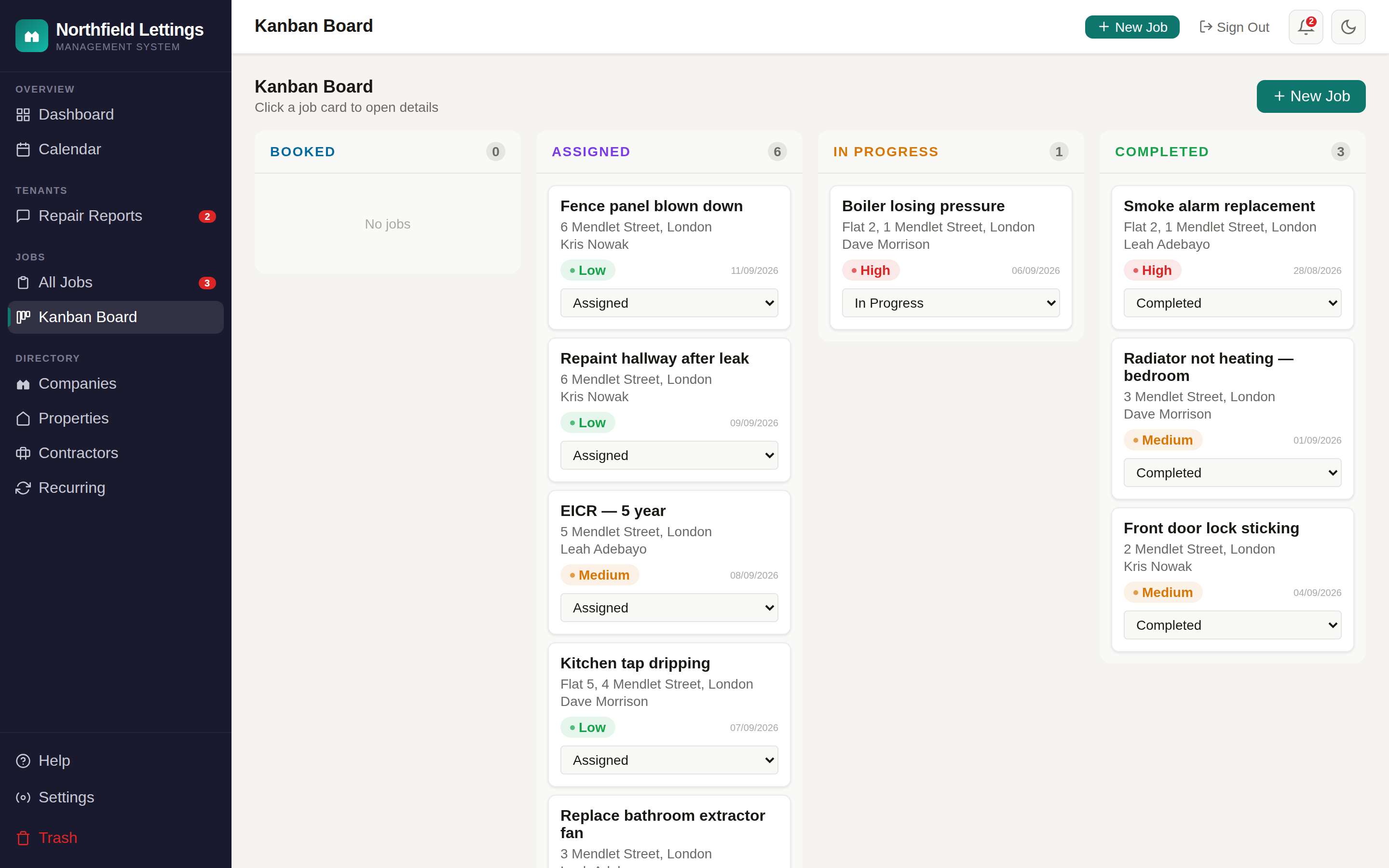This screenshot has height=868, width=1389.
Task: Open status dropdown on Fence panel blown down
Action: [669, 303]
